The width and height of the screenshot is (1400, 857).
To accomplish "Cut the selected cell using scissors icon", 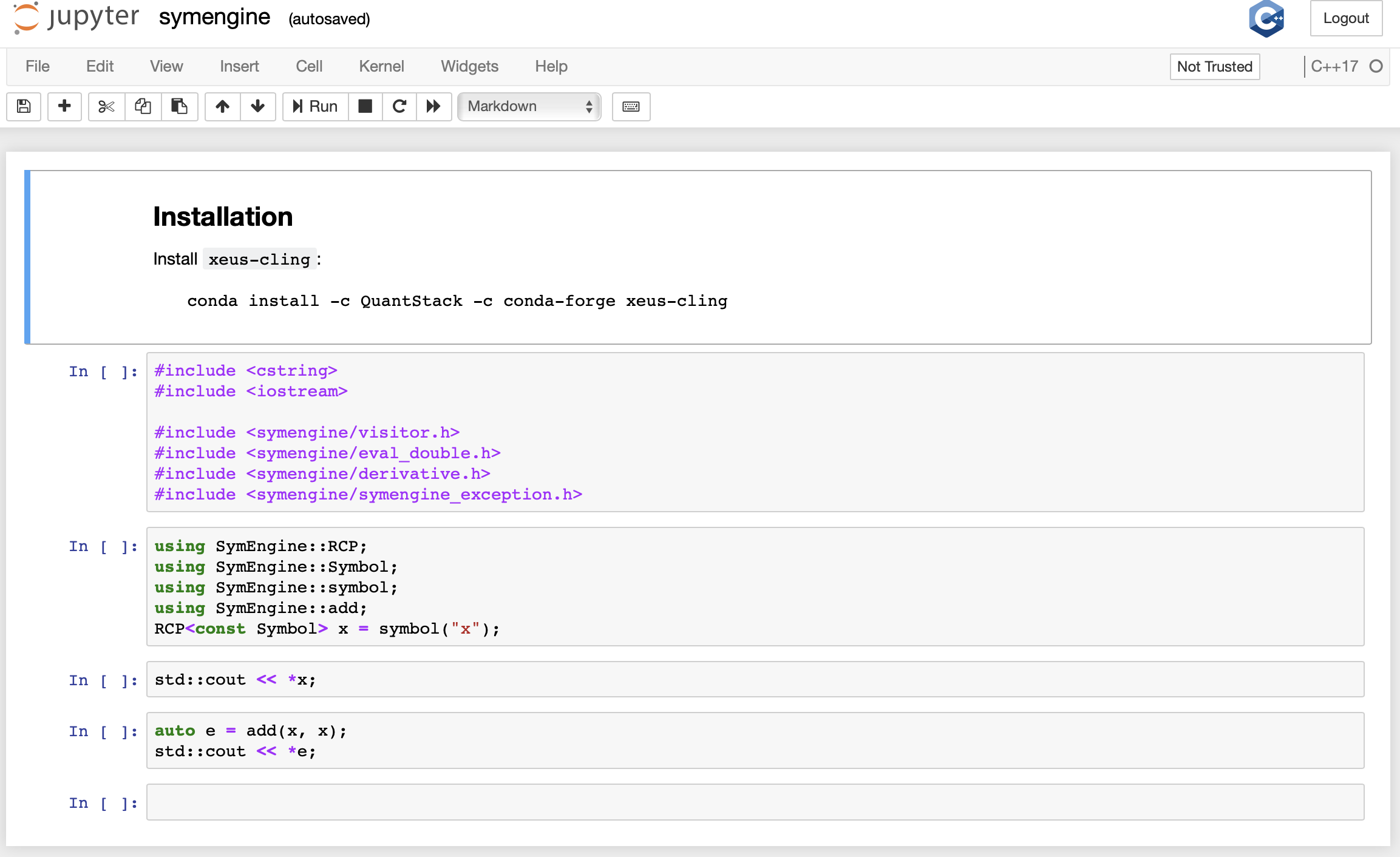I will (x=106, y=106).
